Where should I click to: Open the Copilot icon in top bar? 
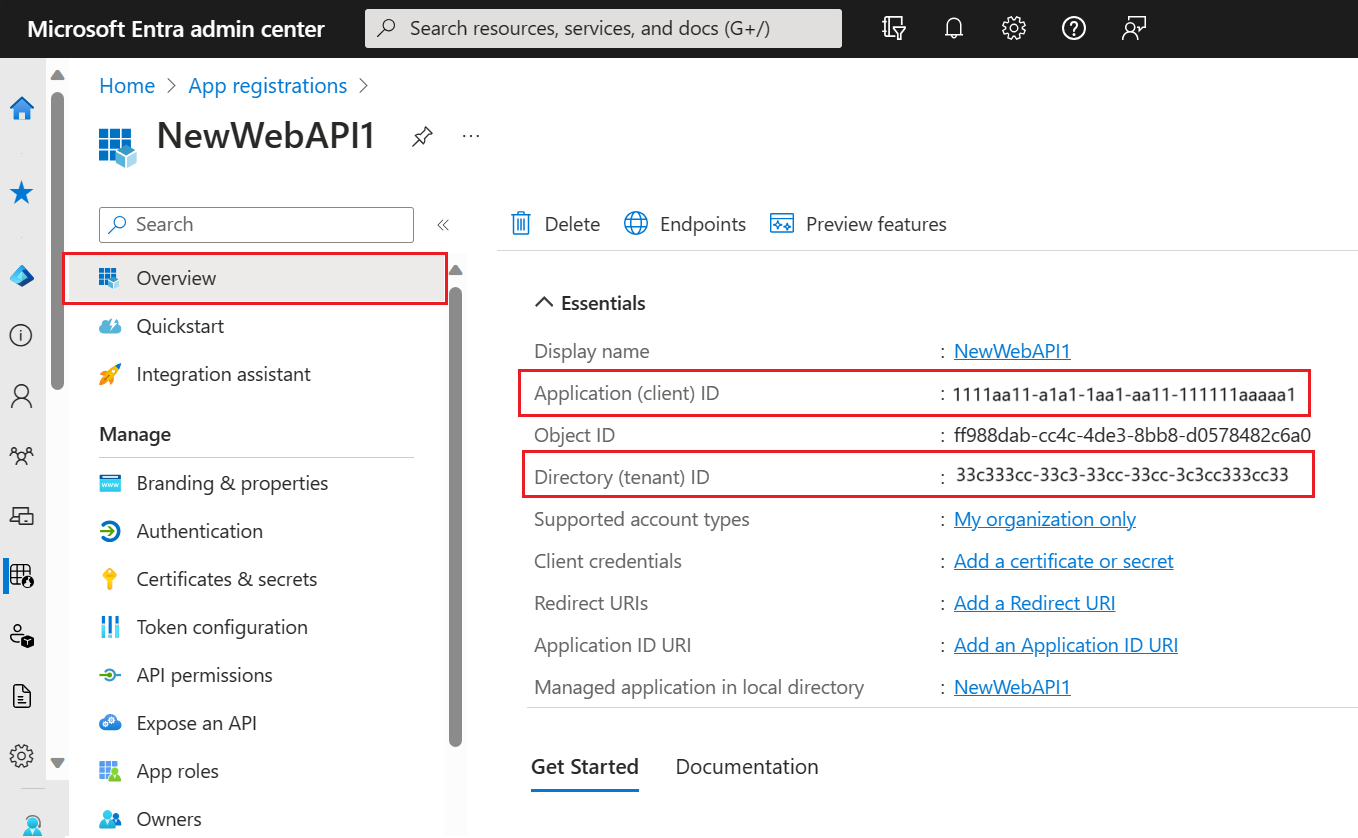coord(894,29)
